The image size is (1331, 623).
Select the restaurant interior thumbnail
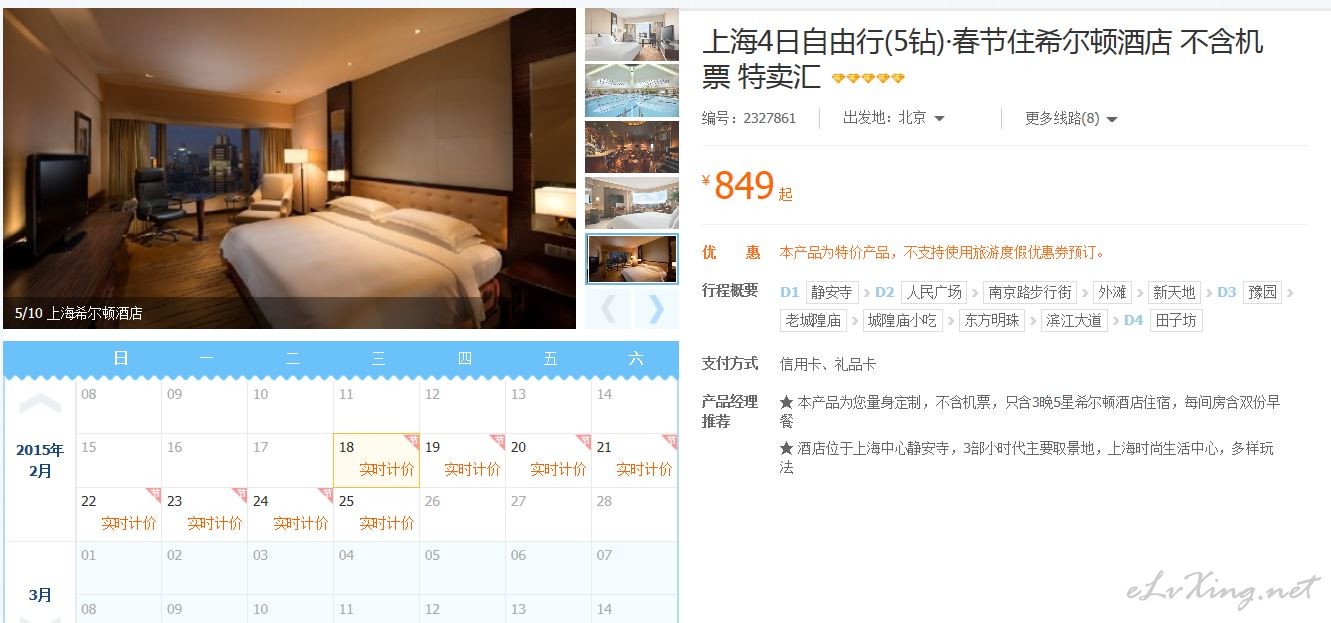(x=632, y=147)
